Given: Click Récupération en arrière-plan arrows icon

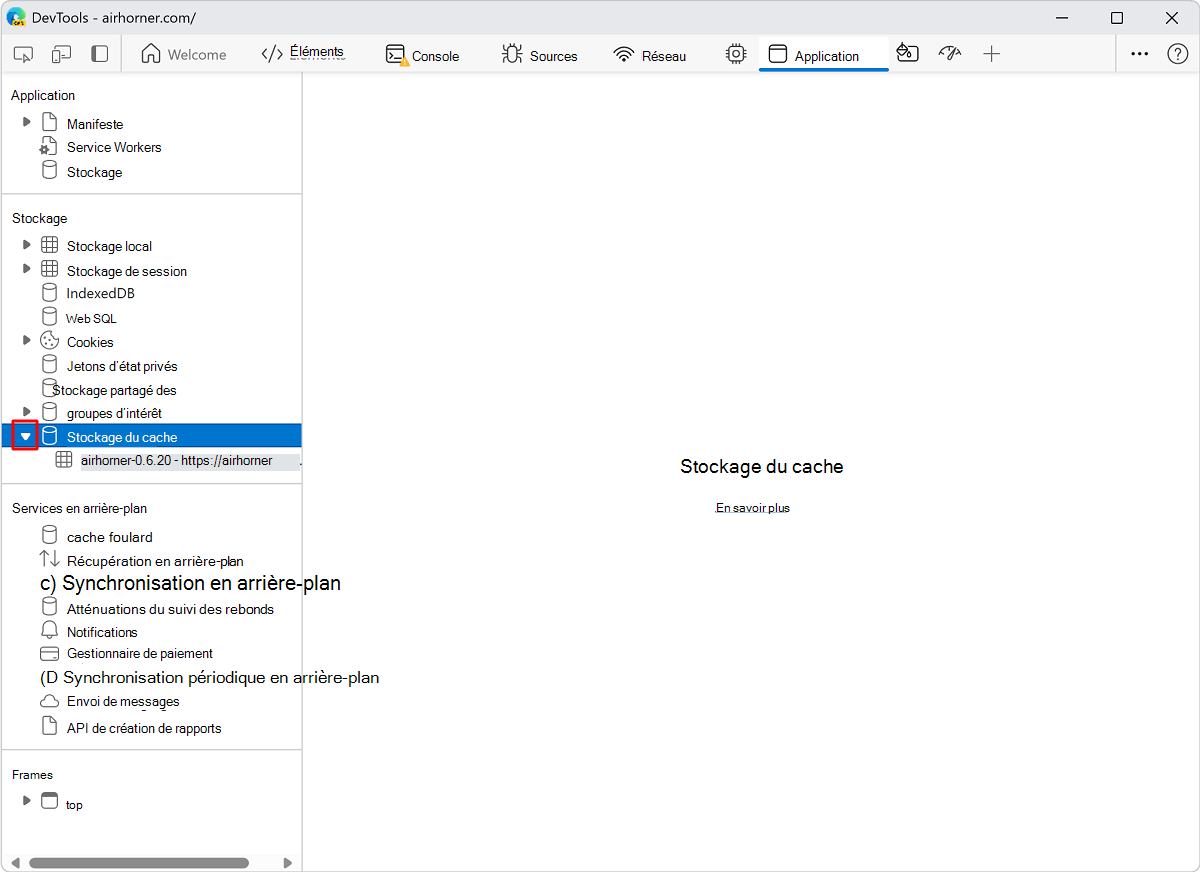Looking at the screenshot, I should [x=49, y=559].
